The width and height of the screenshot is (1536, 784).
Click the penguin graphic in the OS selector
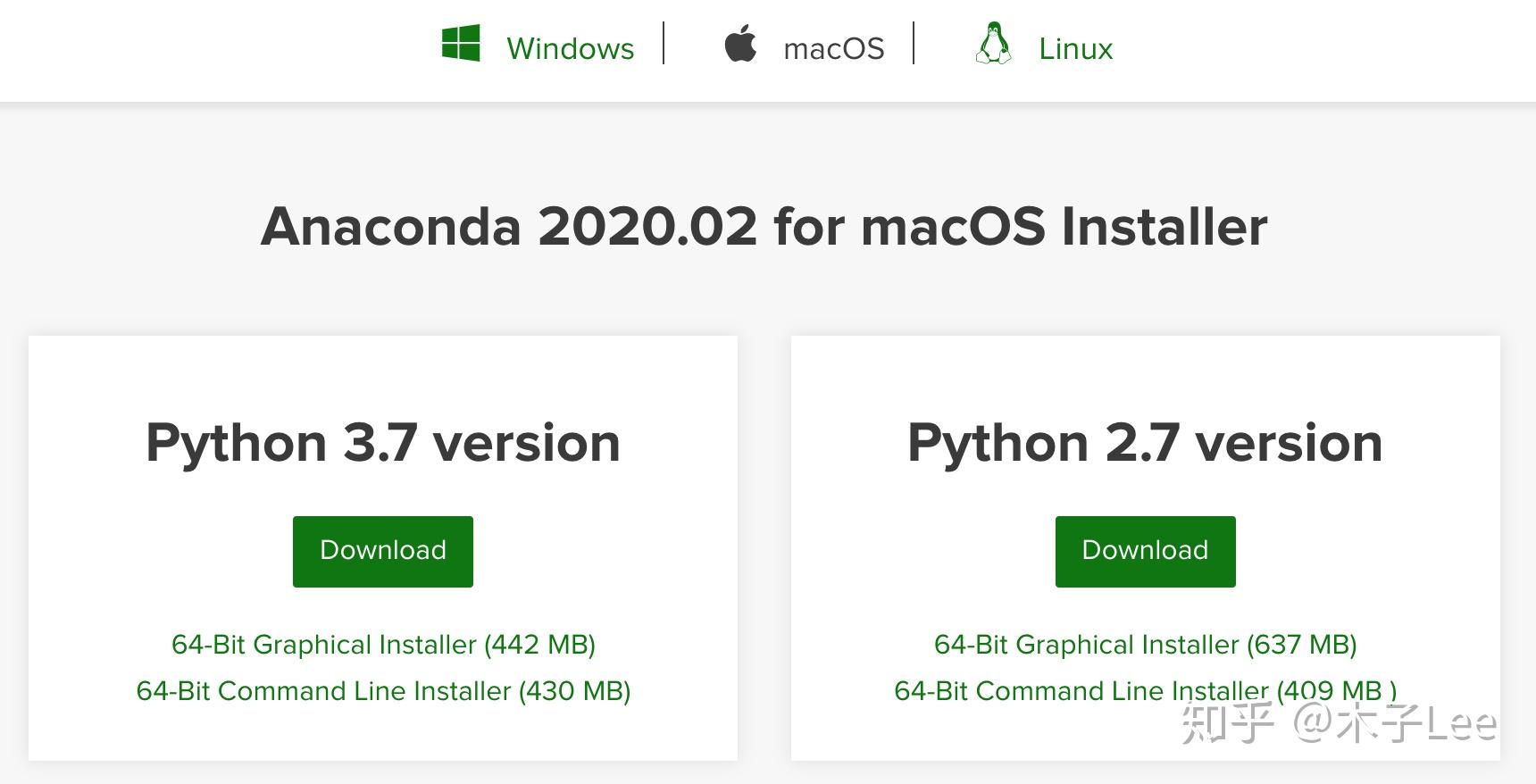click(x=994, y=45)
